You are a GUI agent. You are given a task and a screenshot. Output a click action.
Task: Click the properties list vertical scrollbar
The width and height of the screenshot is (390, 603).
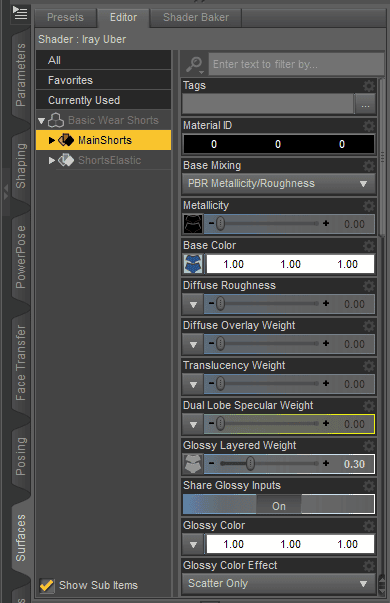[382, 158]
